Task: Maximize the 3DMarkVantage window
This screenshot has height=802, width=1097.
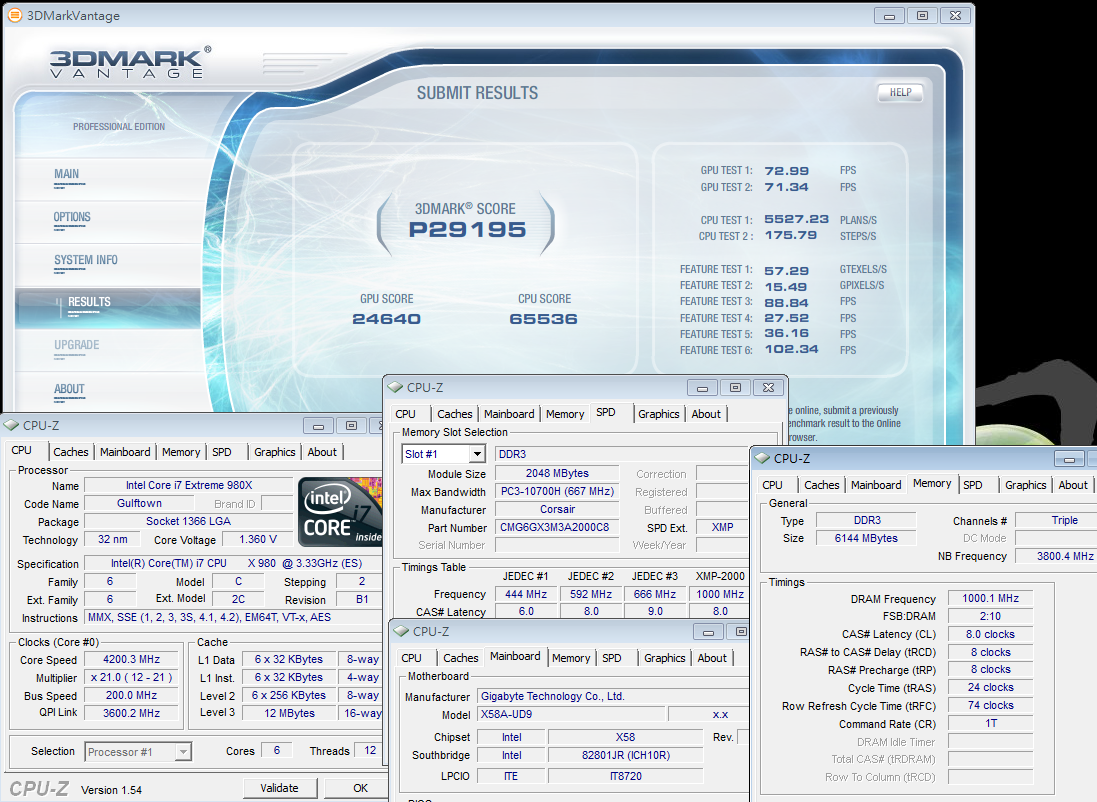Action: pos(922,15)
